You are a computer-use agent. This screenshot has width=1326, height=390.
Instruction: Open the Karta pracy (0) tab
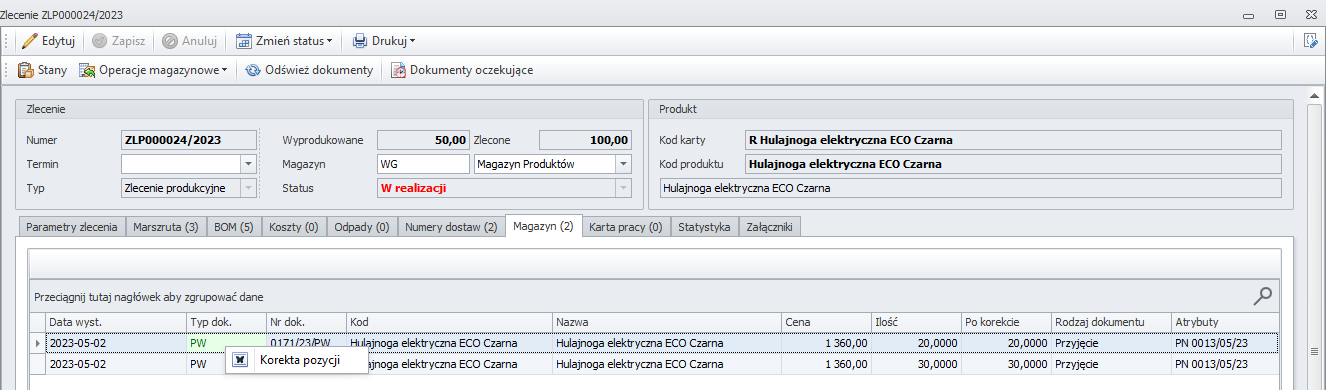[626, 227]
